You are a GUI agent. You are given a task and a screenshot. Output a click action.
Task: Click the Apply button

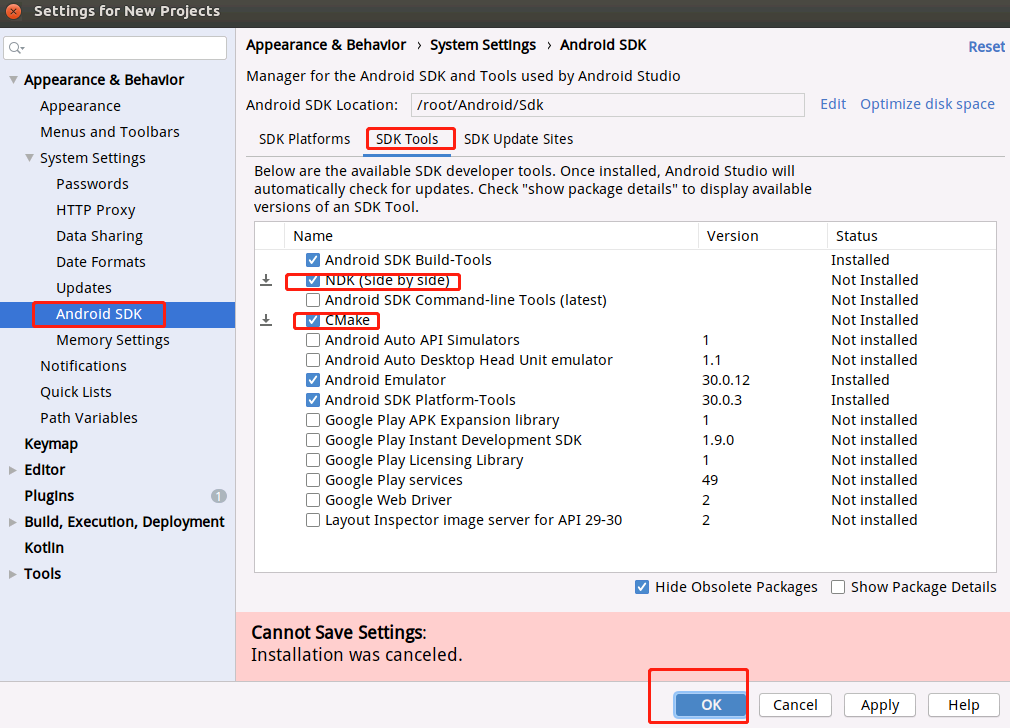point(879,704)
